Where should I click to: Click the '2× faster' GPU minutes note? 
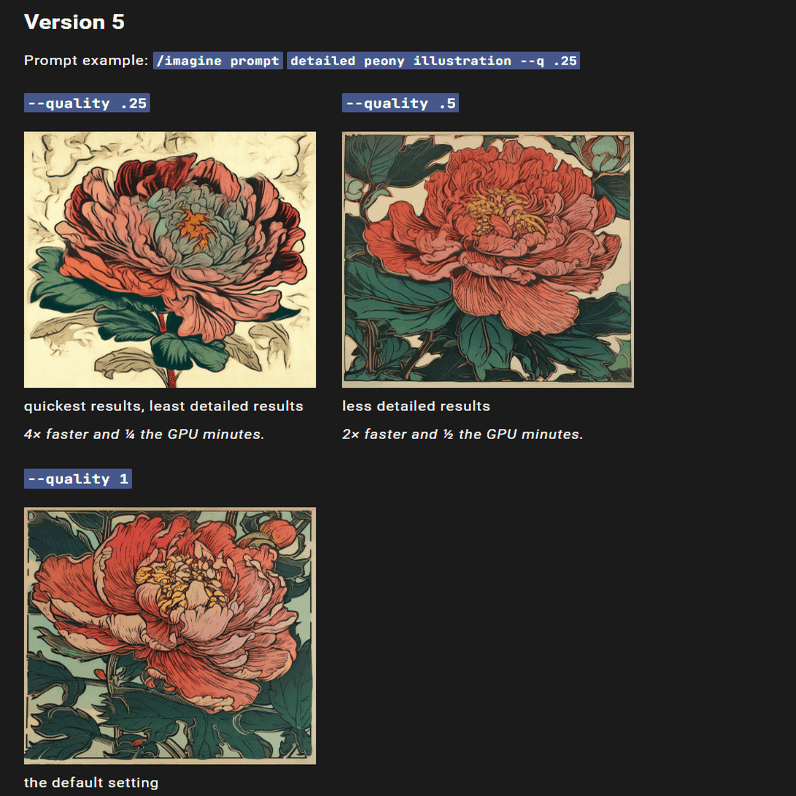coord(462,435)
